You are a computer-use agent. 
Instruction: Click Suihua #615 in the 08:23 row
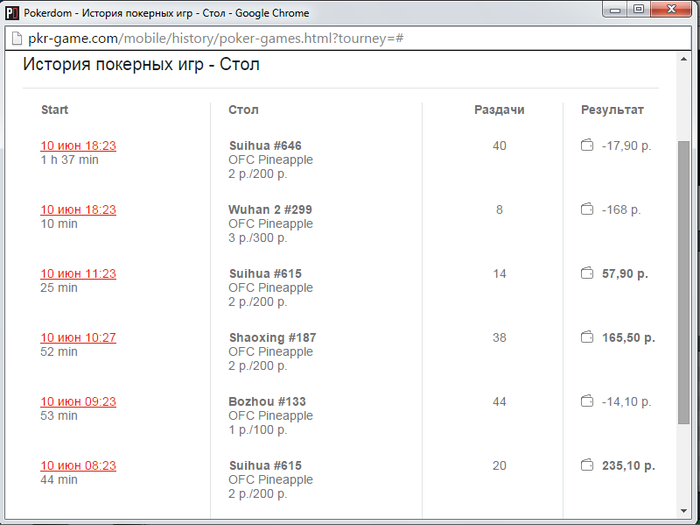tap(265, 466)
